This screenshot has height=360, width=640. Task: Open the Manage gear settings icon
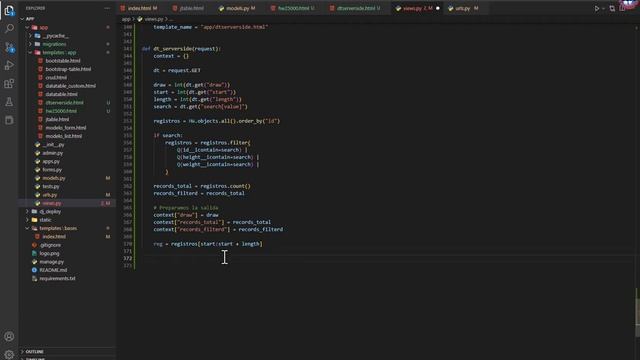pyautogui.click(x=9, y=354)
